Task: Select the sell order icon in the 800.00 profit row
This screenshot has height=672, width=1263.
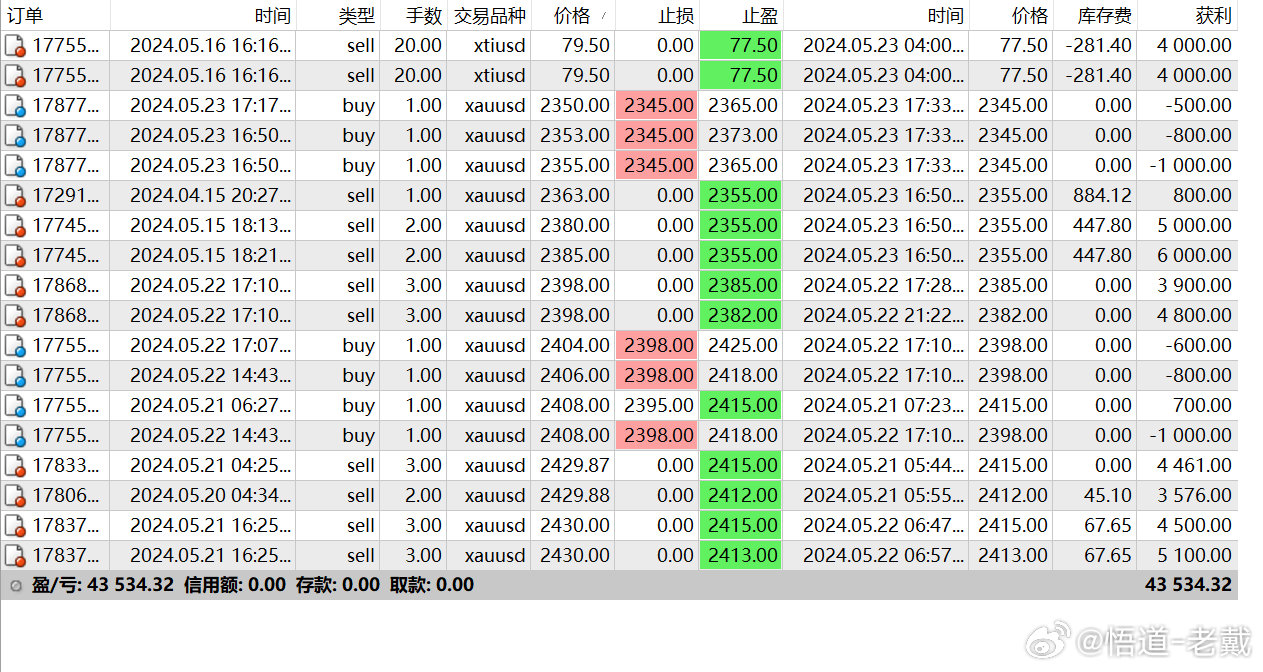Action: coord(14,196)
